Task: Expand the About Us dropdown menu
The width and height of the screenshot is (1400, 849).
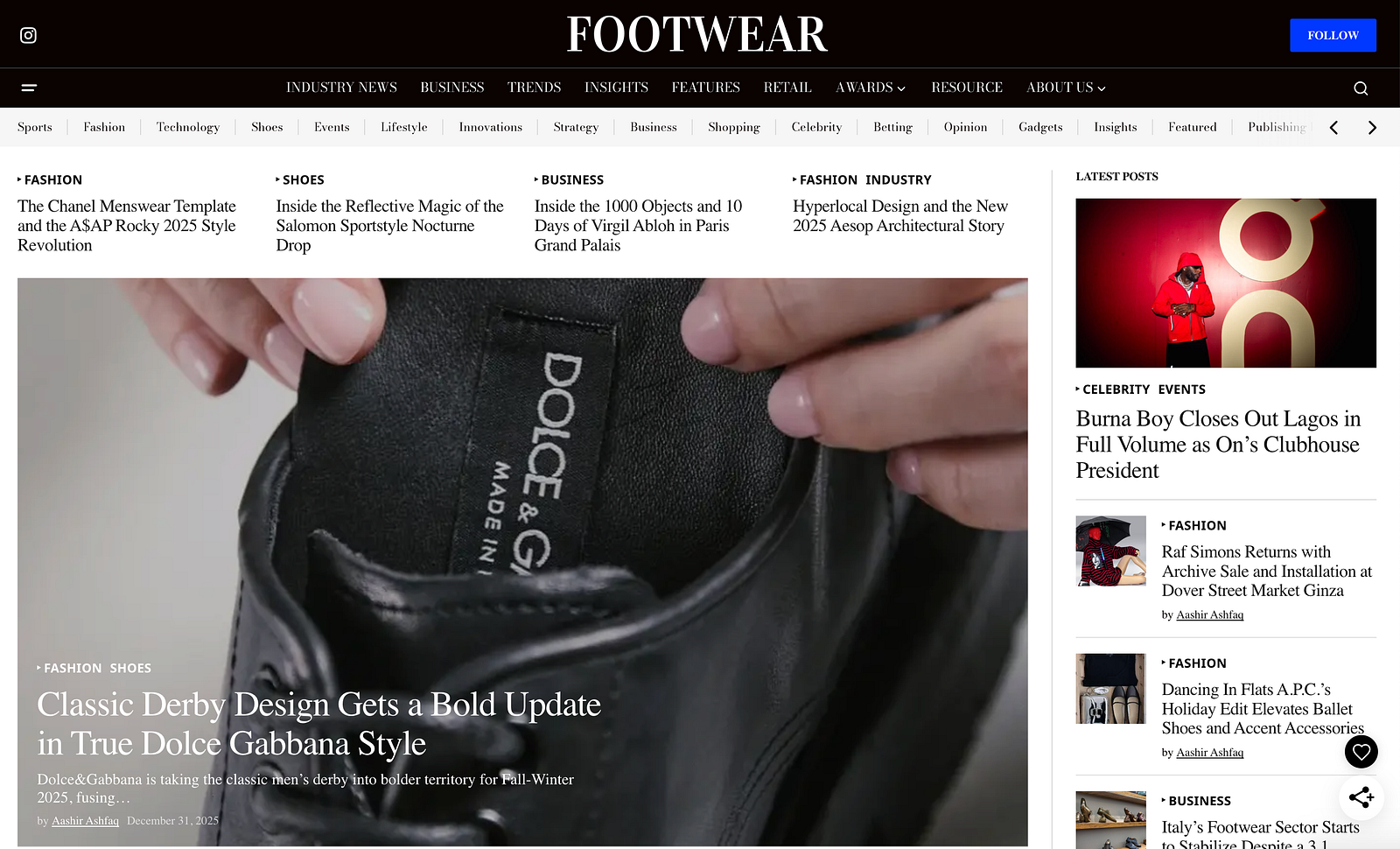Action: [x=1066, y=88]
